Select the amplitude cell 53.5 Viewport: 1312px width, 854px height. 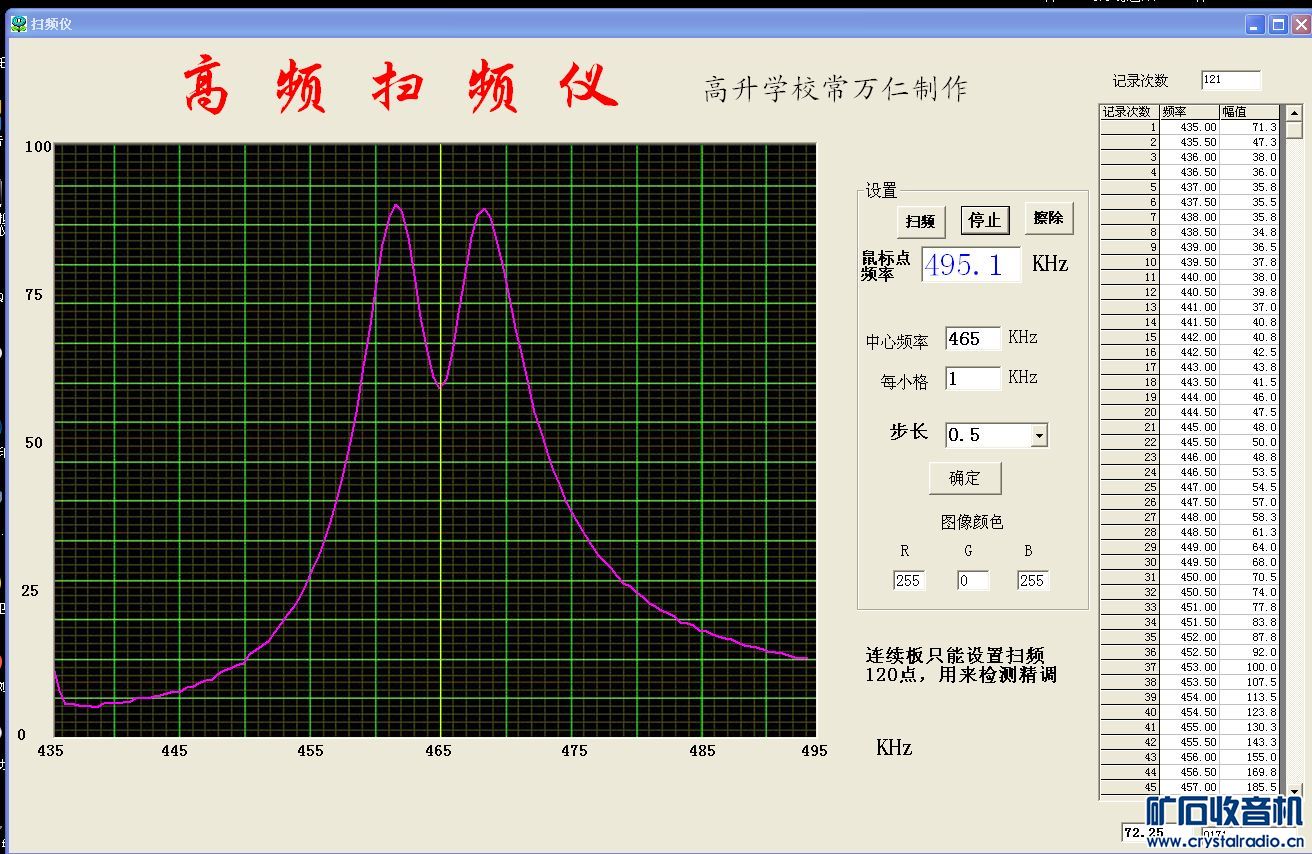coord(1249,472)
